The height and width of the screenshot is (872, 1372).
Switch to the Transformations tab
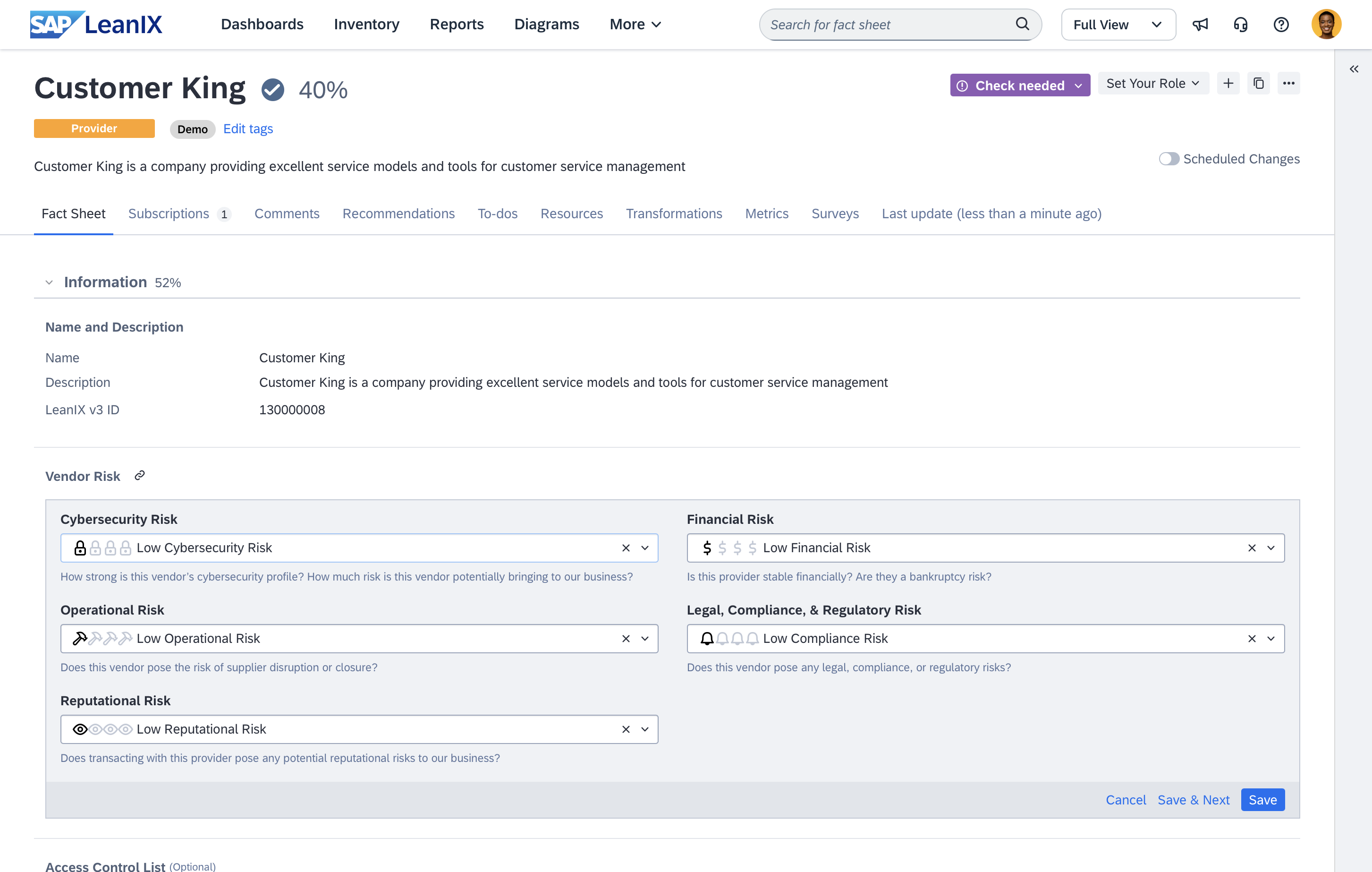(674, 214)
